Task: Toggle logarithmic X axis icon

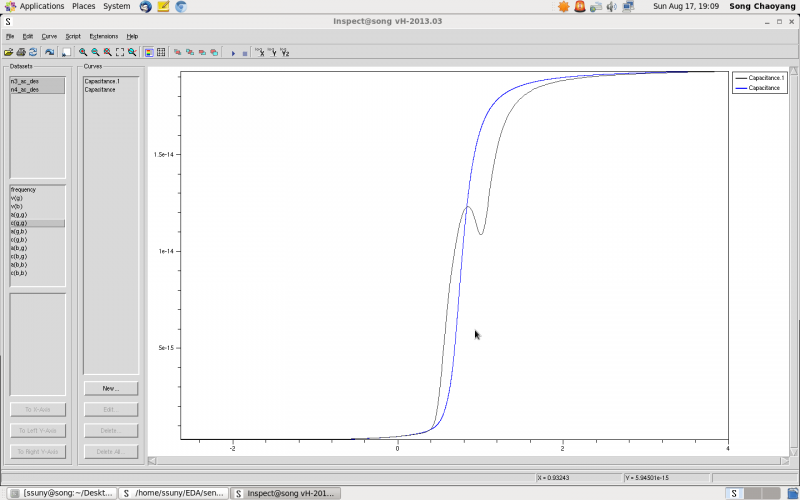Action: [260, 52]
